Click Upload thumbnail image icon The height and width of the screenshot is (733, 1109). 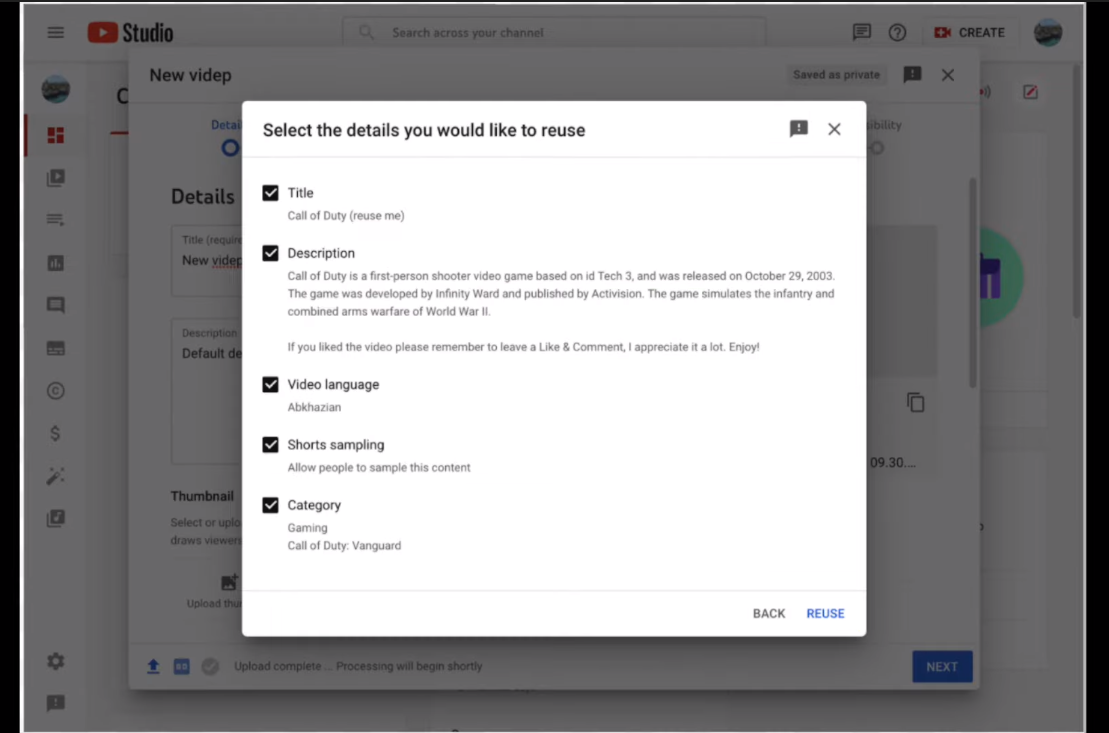pos(228,582)
